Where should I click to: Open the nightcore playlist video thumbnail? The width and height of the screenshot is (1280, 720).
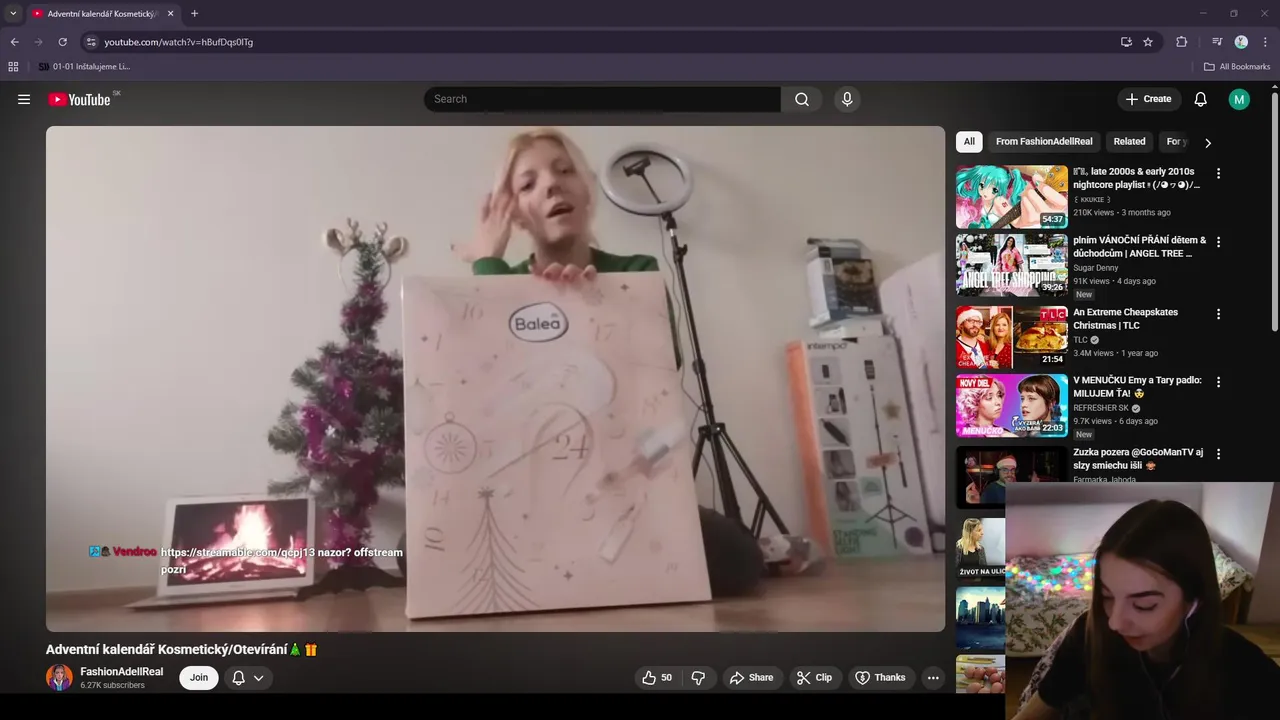pyautogui.click(x=1011, y=197)
